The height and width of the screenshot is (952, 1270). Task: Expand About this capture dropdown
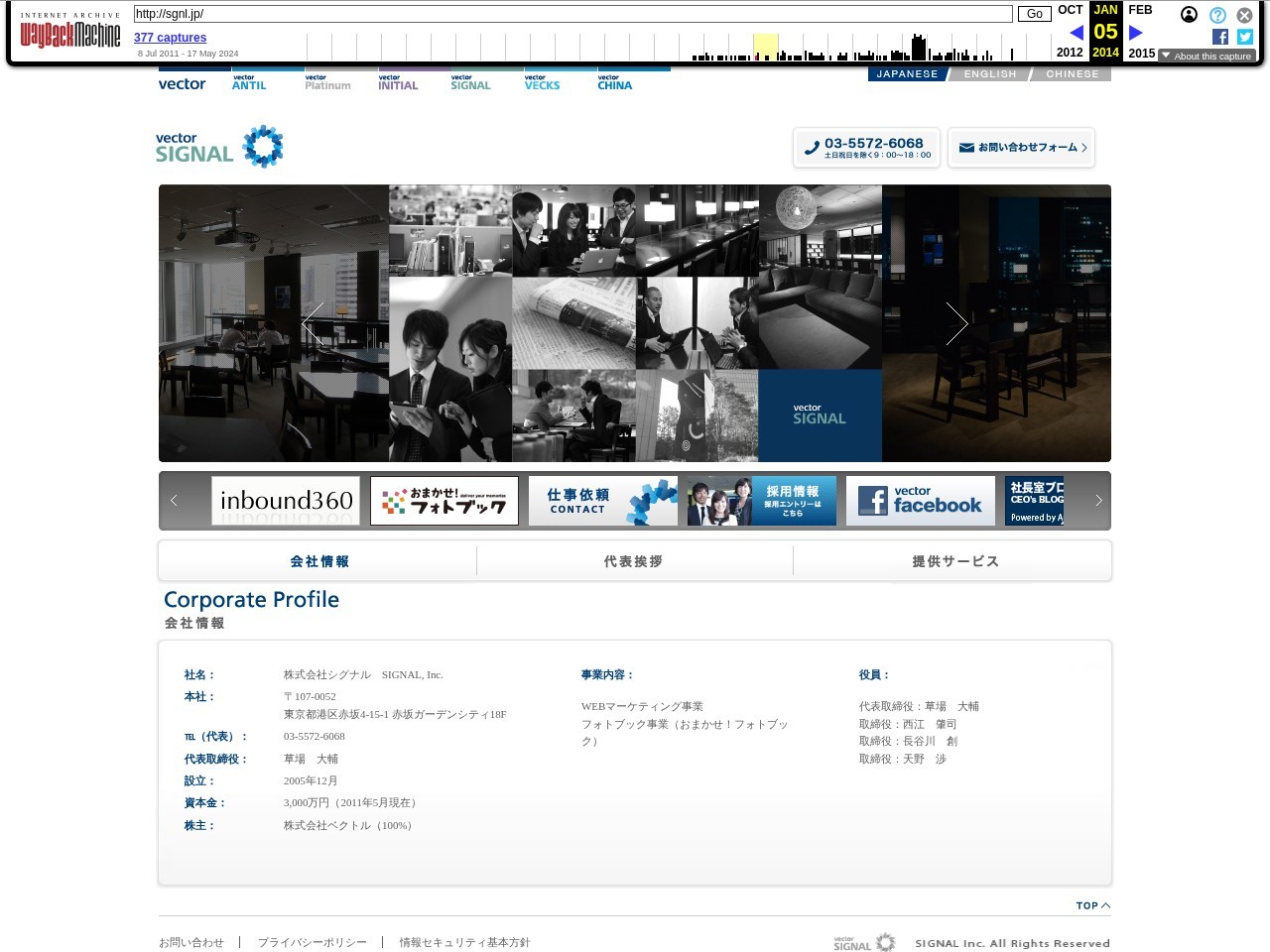1206,57
